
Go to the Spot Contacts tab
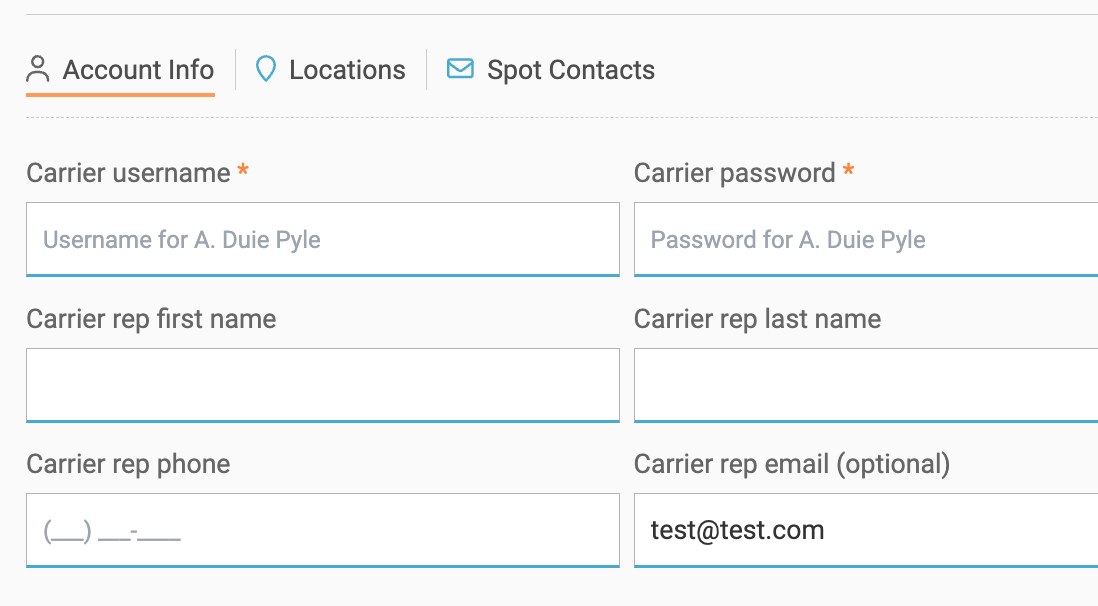(570, 70)
